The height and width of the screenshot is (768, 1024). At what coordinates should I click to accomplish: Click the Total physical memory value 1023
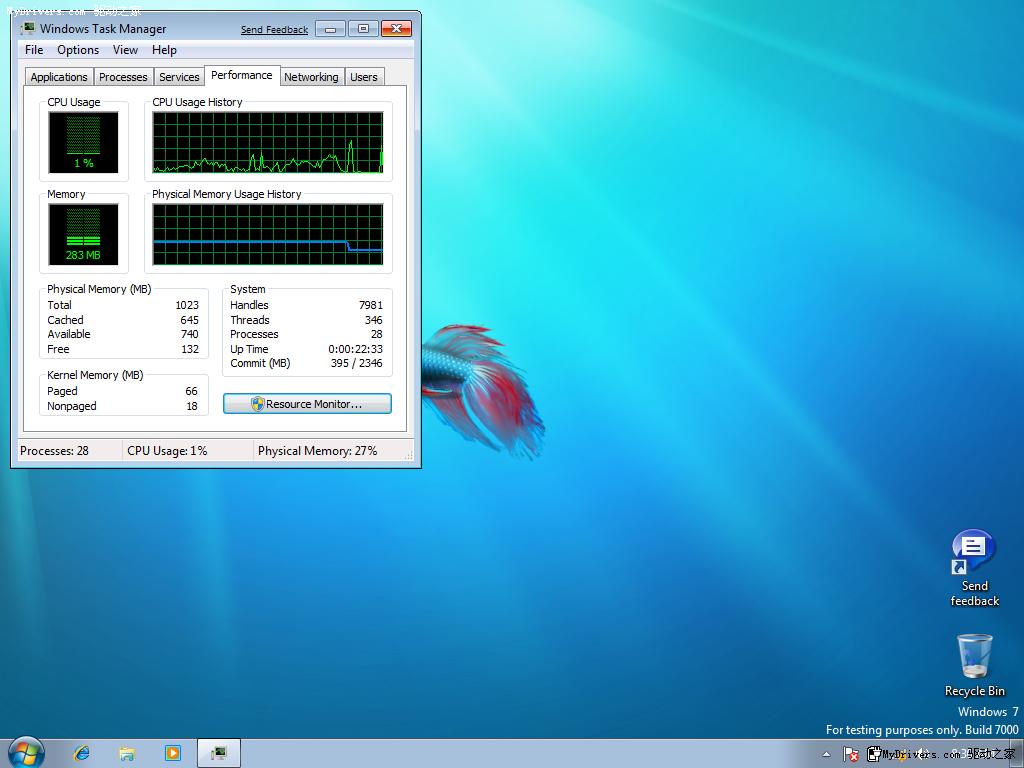coord(187,305)
